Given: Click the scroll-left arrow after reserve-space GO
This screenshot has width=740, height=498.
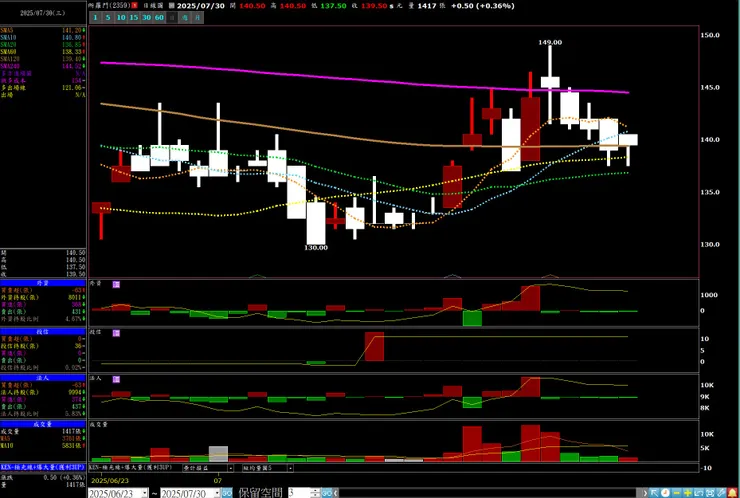Looking at the screenshot, I should click(336, 493).
